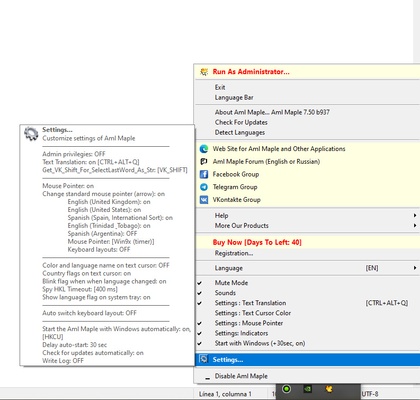The width and height of the screenshot is (420, 400).
Task: Open the Registration... entry
Action: [x=234, y=253]
